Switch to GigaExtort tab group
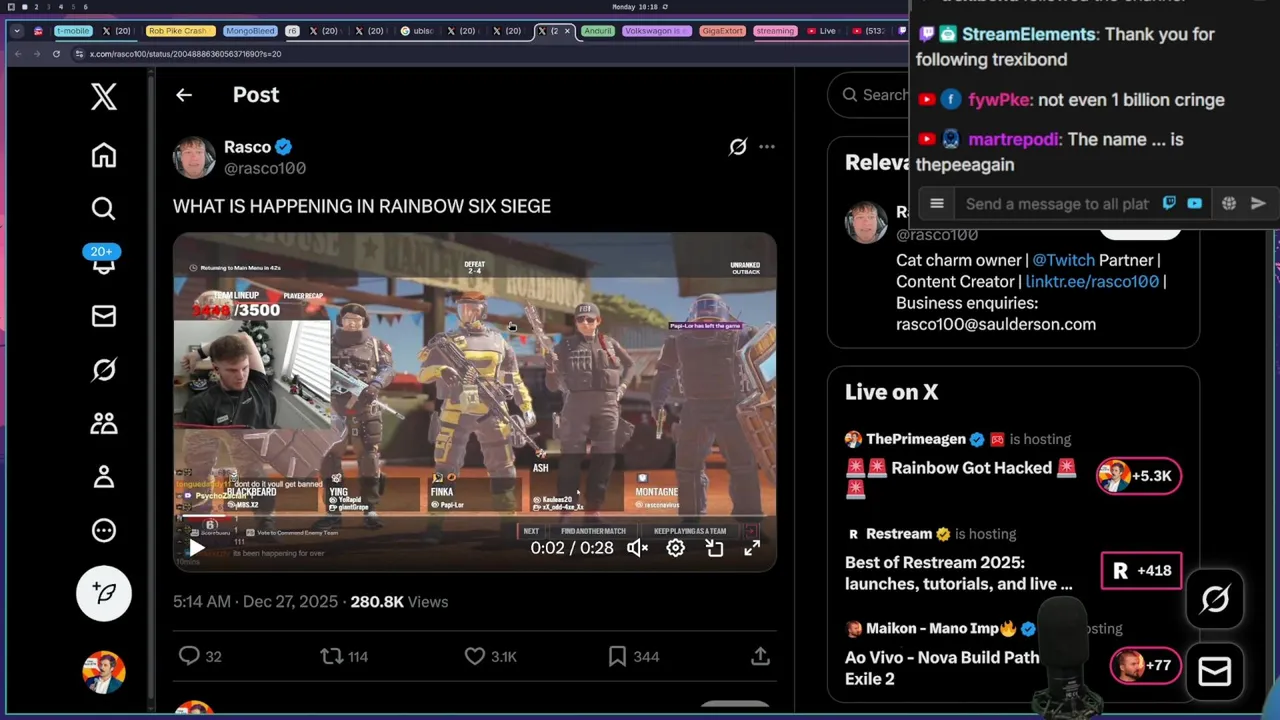 point(723,31)
